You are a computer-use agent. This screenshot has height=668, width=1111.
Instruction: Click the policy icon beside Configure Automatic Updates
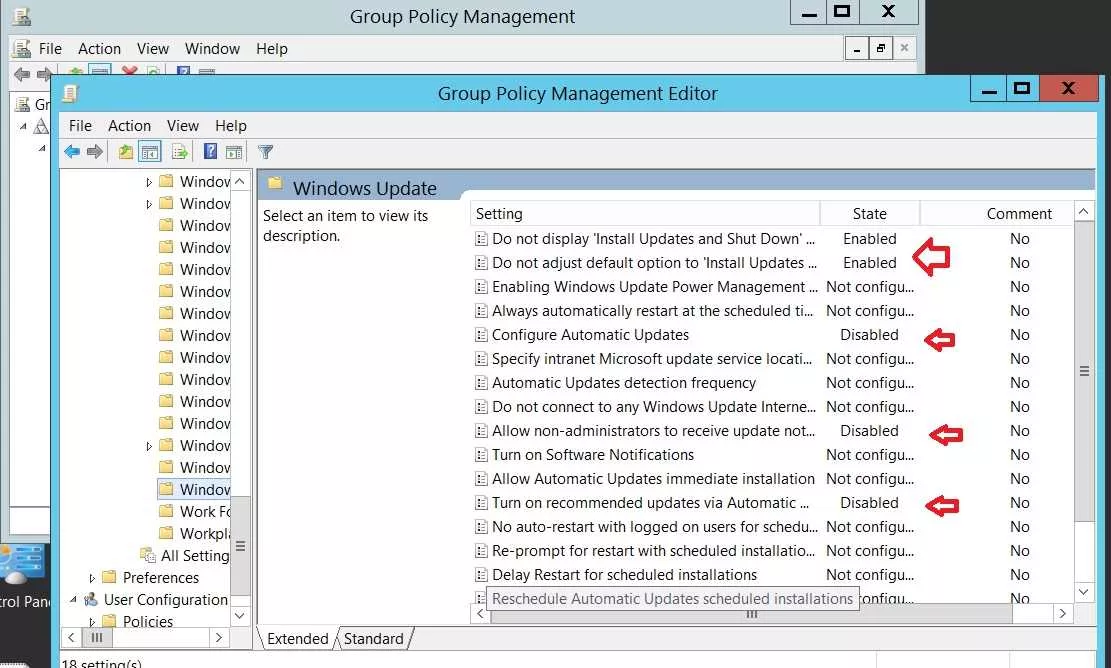click(x=481, y=335)
